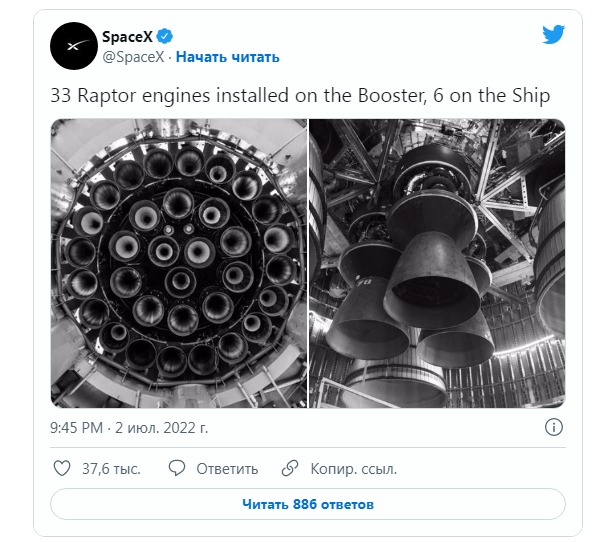Image resolution: width=606 pixels, height=542 pixels.
Task: Open Twitter via the bird logo
Action: [553, 35]
